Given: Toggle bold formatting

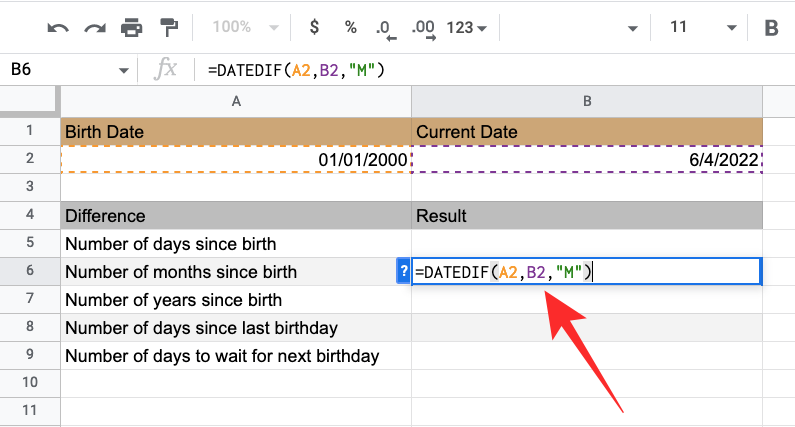Looking at the screenshot, I should (771, 28).
